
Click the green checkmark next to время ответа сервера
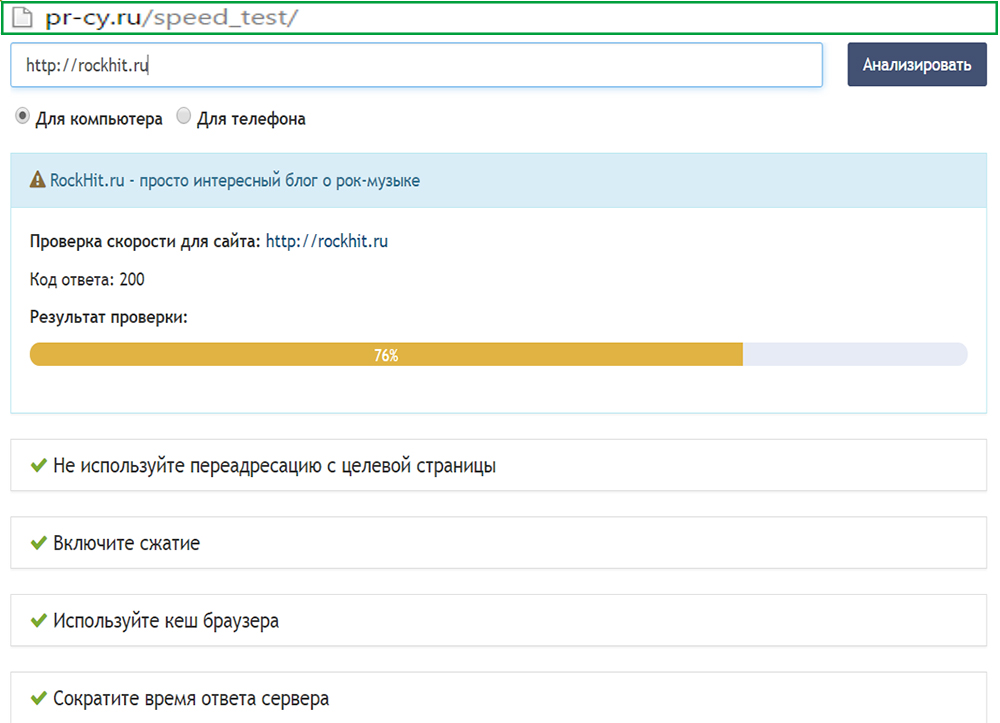[38, 699]
